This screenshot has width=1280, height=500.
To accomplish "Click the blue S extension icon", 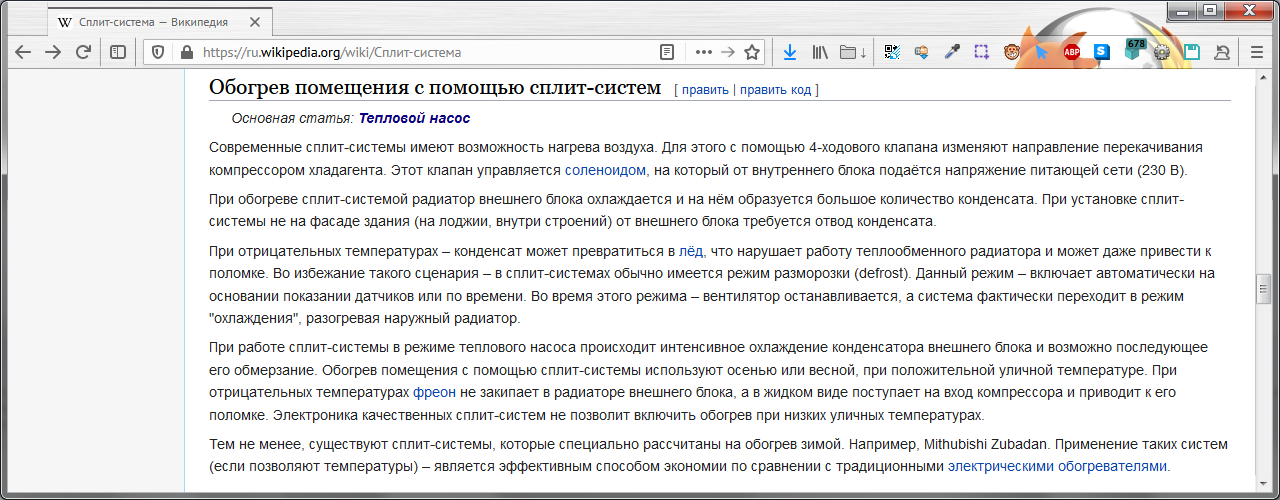I will point(1102,51).
